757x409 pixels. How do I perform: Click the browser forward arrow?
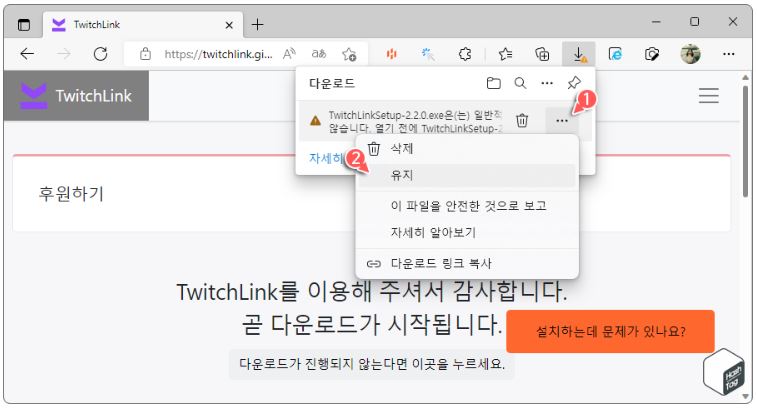pyautogui.click(x=64, y=54)
